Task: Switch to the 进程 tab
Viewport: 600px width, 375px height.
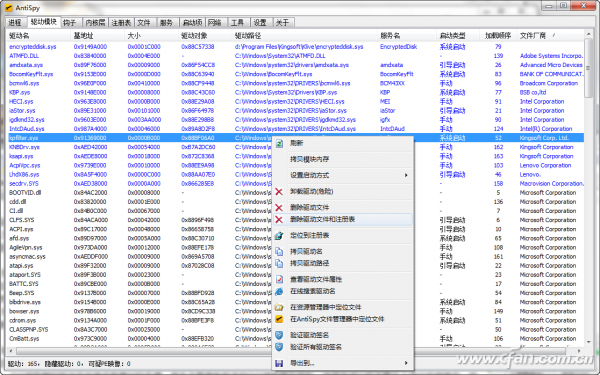Action: click(15, 23)
